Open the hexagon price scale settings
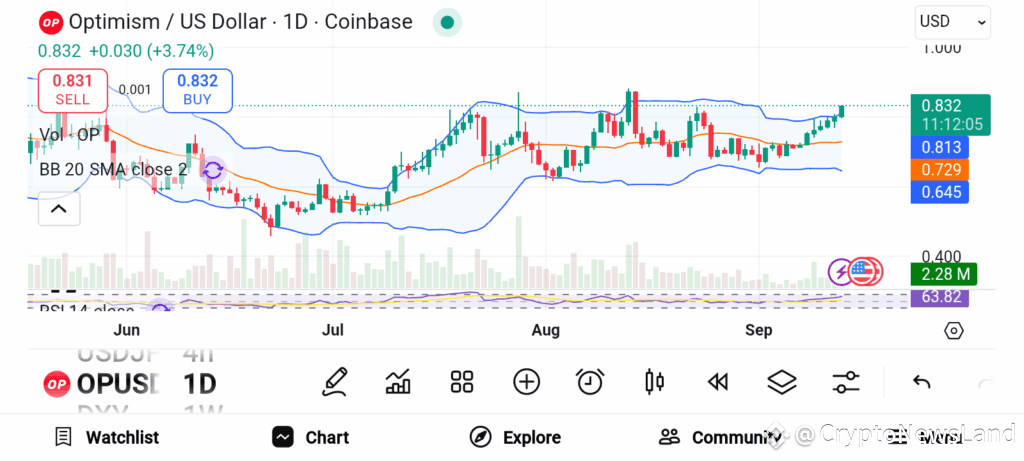Screen dimensions: 1024x461 click(953, 331)
